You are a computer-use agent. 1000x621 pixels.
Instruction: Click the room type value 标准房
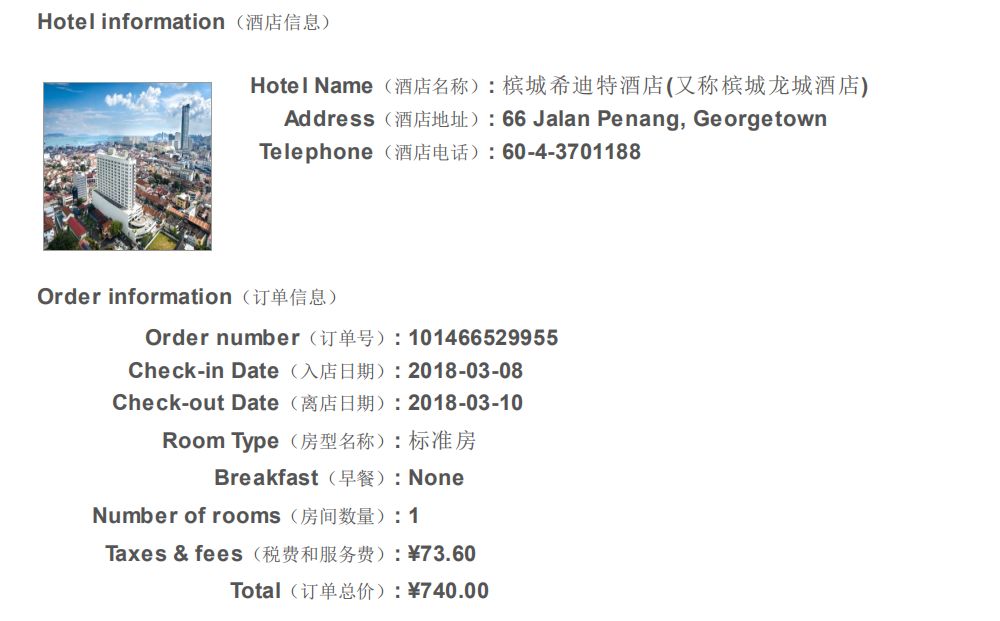(x=442, y=441)
